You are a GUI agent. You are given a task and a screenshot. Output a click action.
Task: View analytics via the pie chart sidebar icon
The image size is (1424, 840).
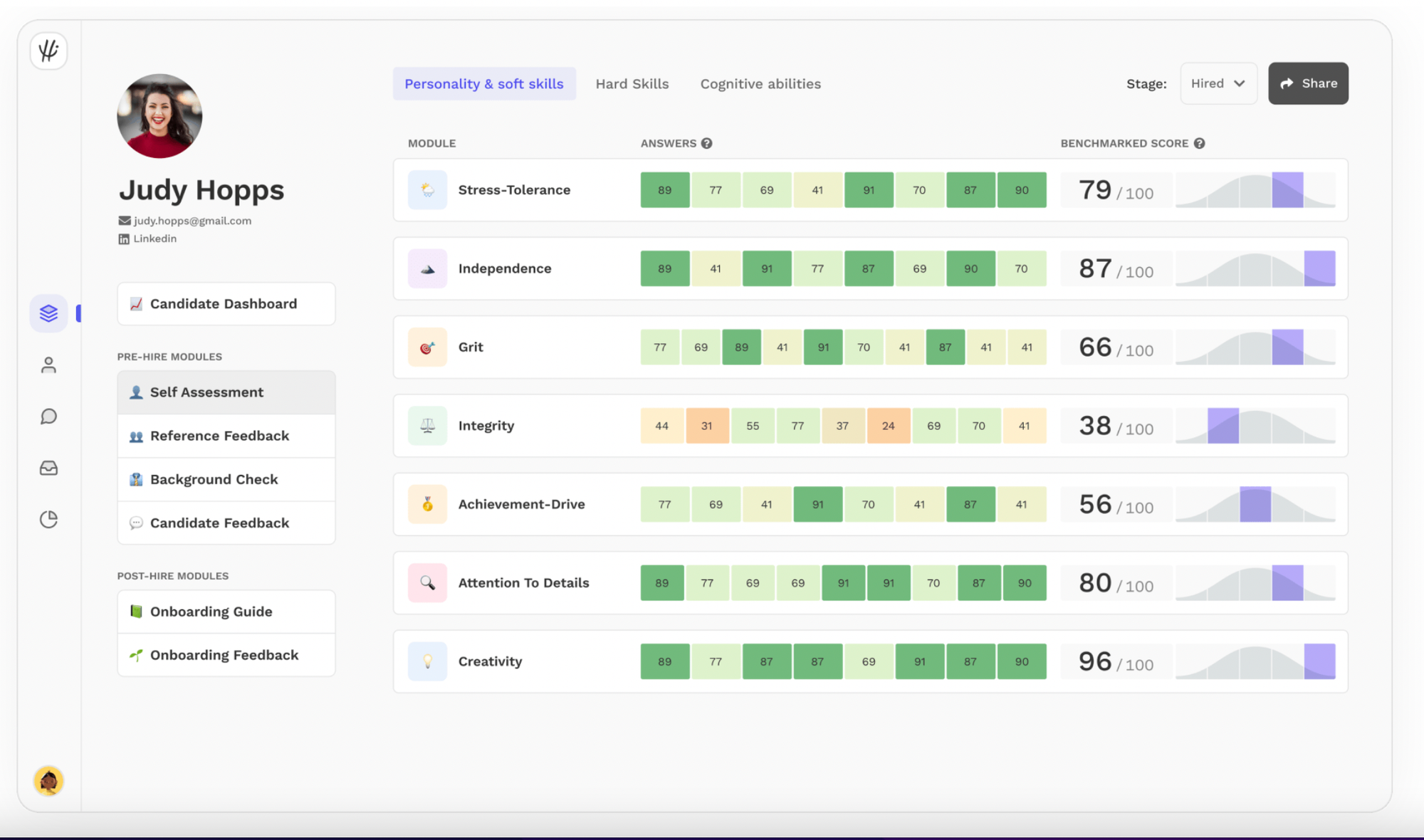pyautogui.click(x=48, y=519)
